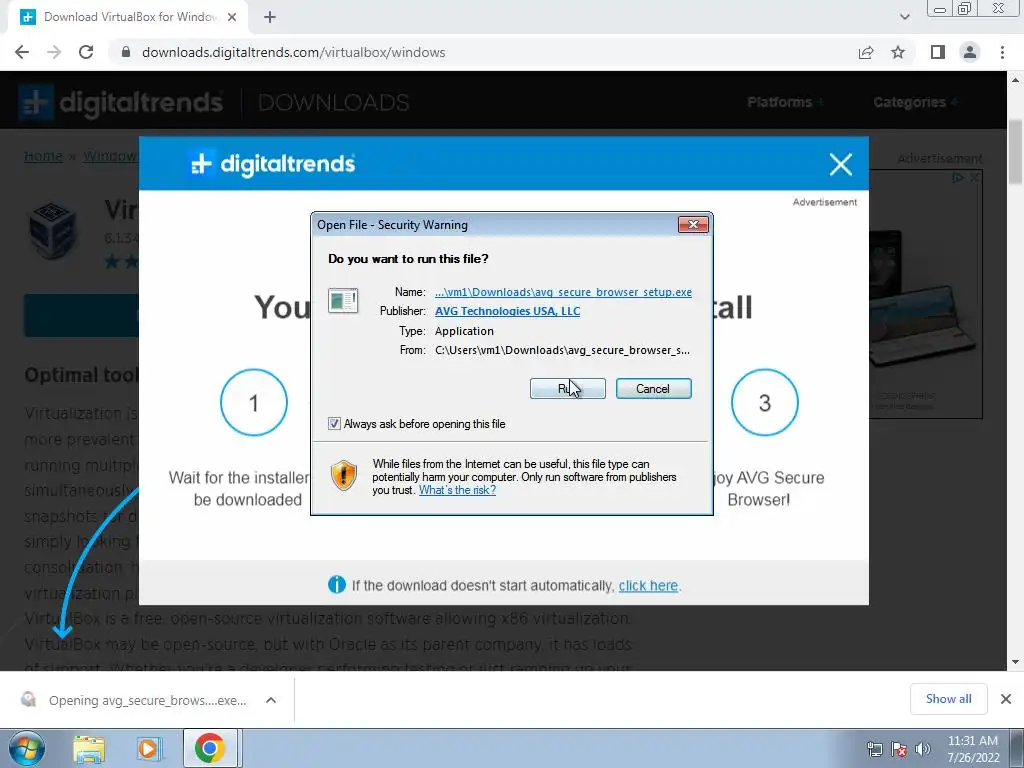
Task: Click the application file icon in dialog
Action: click(343, 300)
